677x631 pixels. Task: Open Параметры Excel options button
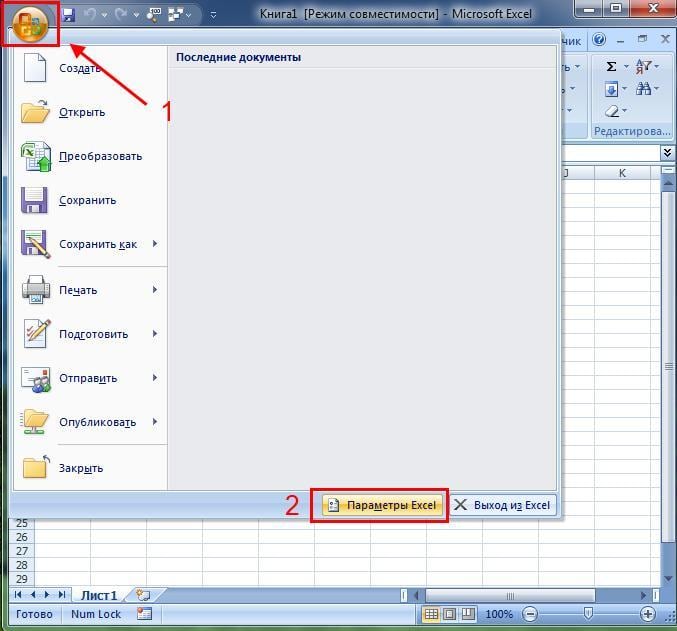(x=384, y=505)
